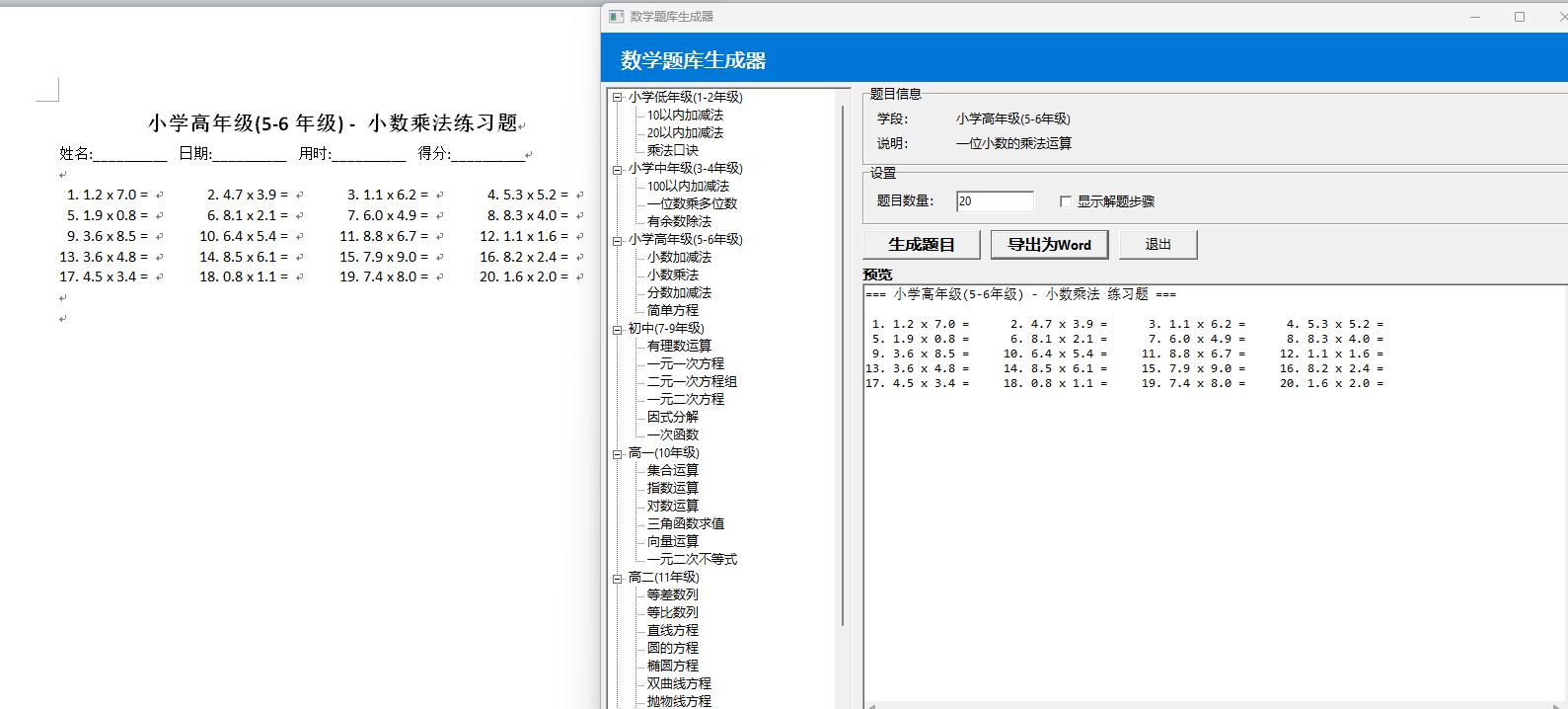This screenshot has width=1568, height=709.
Task: Select 小数乘法 in the tree
Action: tap(672, 276)
